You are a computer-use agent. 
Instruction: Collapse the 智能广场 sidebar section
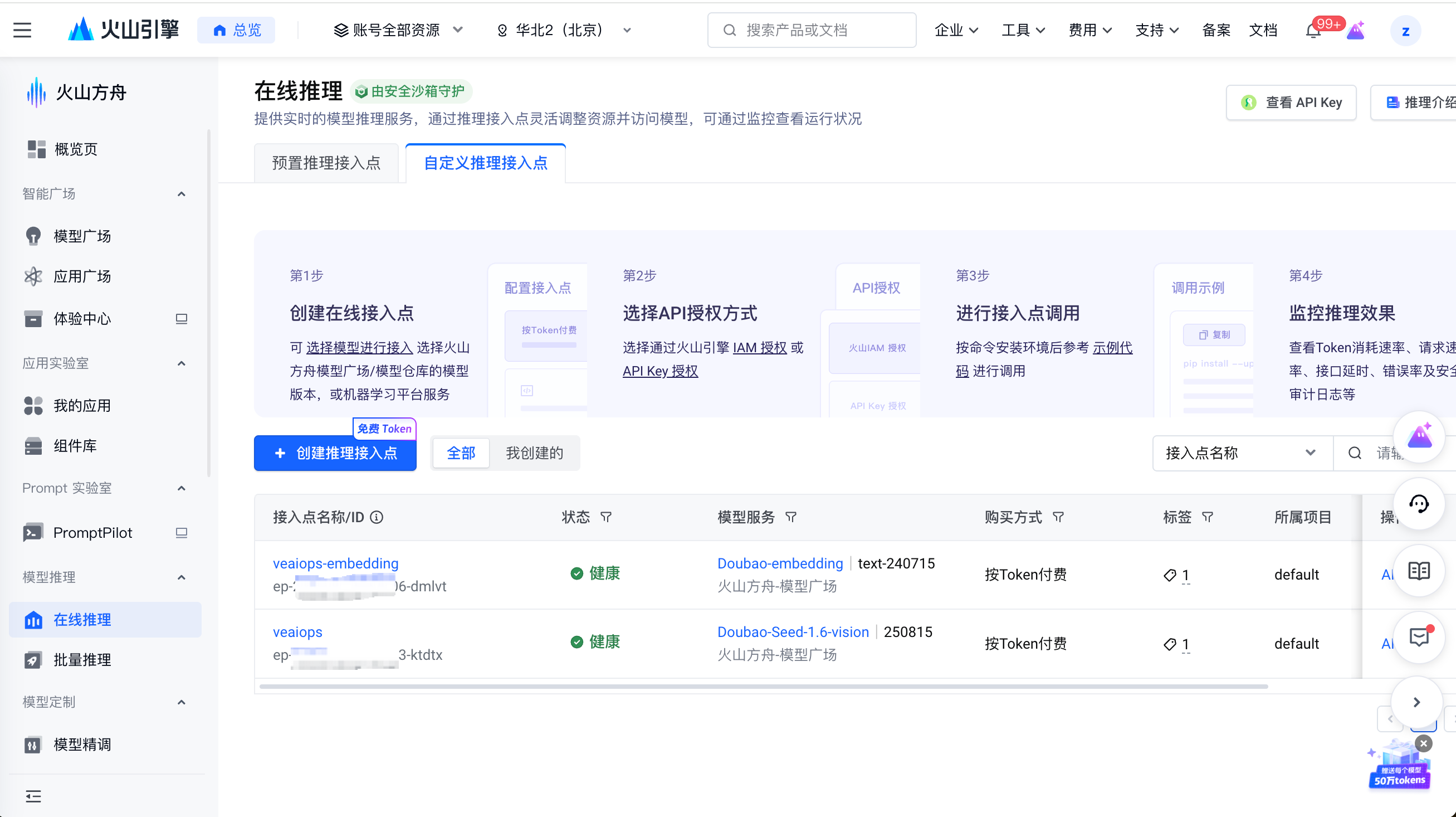181,193
